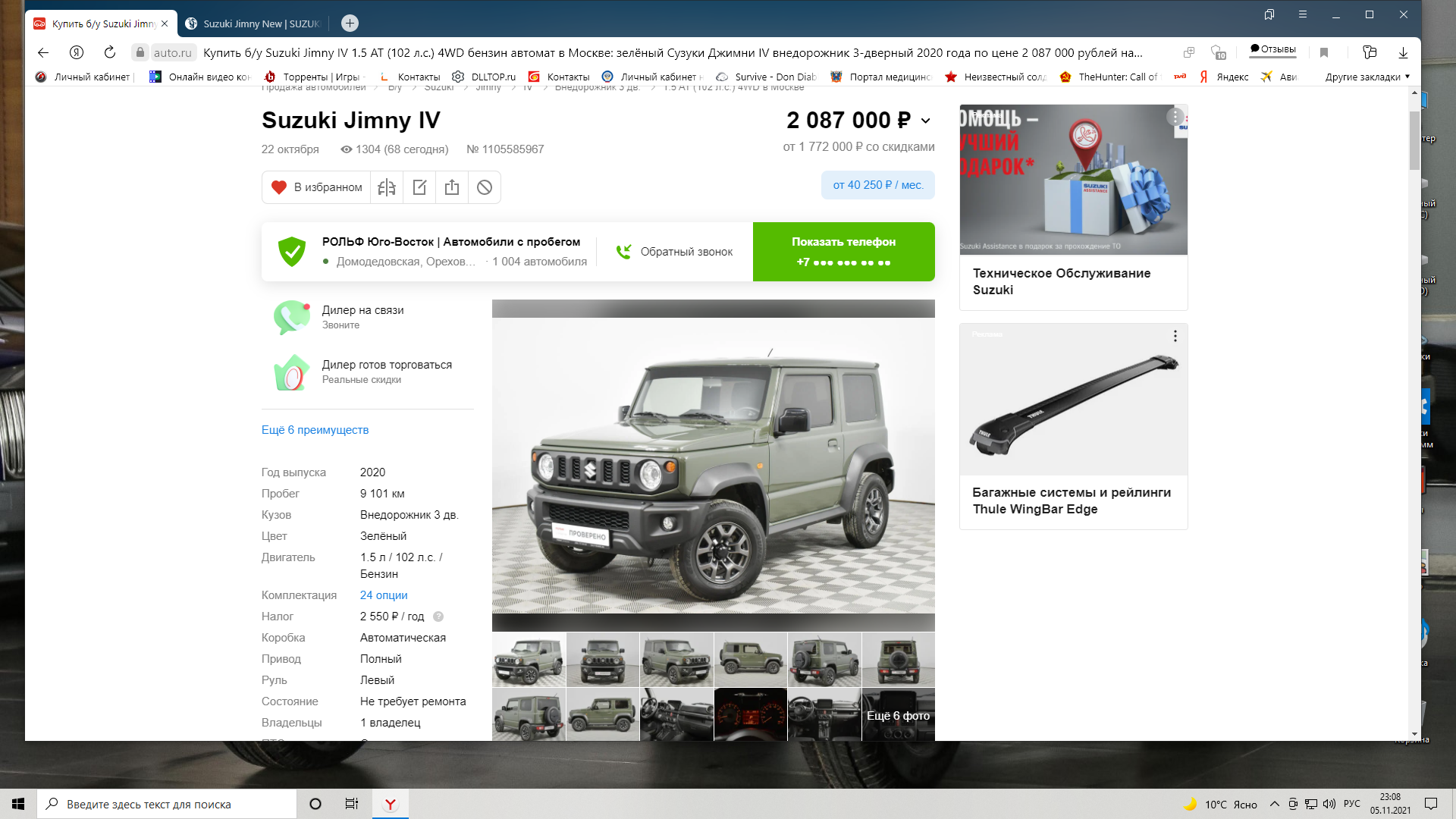Open downloads via the arrow icon
Screen dimensions: 1456x819
(1403, 52)
